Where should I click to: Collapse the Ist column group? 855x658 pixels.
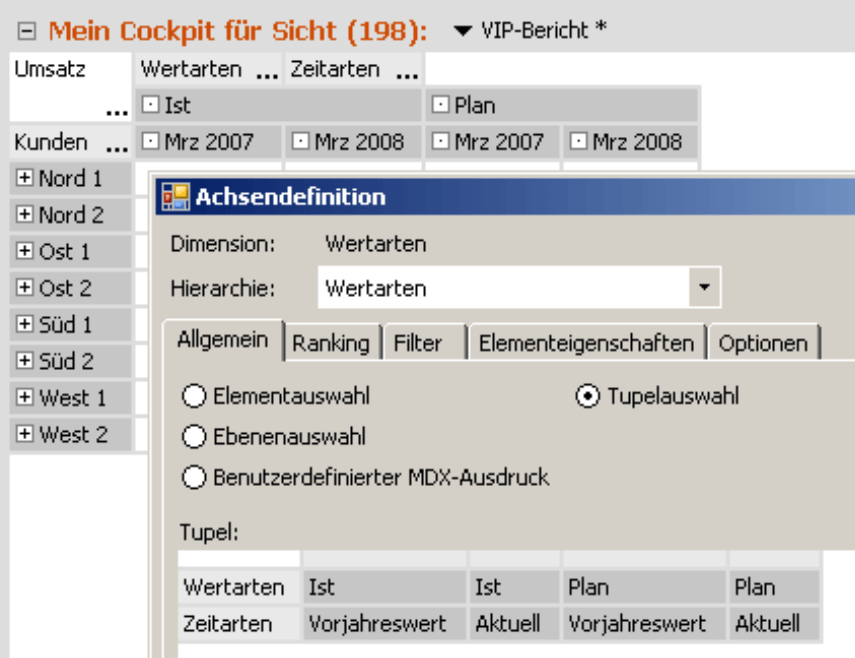[x=150, y=105]
